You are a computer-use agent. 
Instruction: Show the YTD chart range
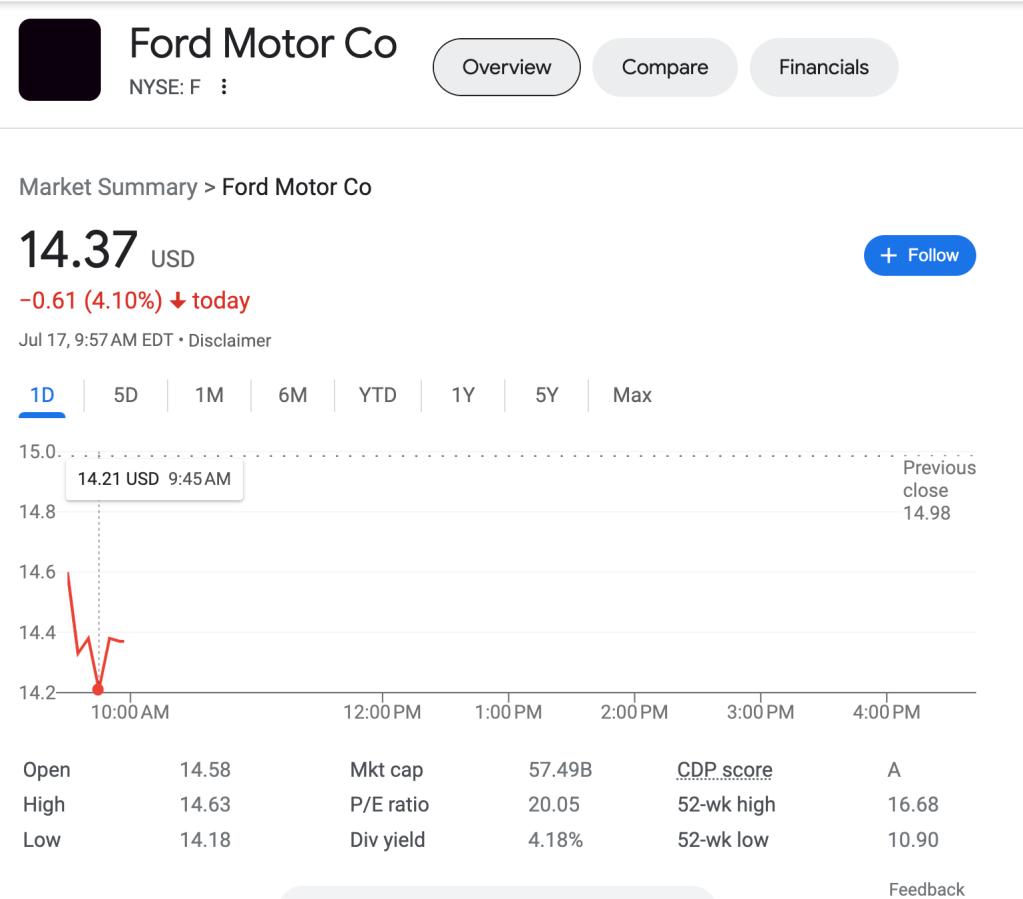pyautogui.click(x=377, y=395)
